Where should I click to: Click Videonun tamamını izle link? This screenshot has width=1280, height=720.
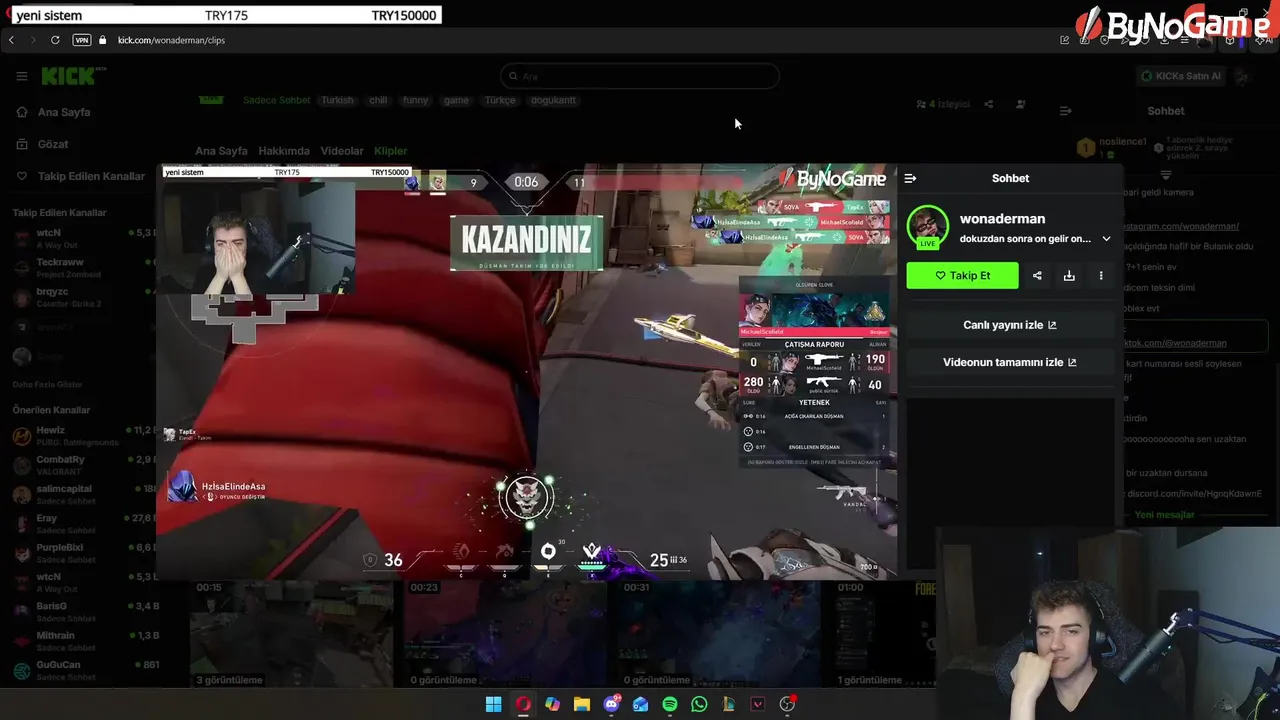pos(1010,362)
